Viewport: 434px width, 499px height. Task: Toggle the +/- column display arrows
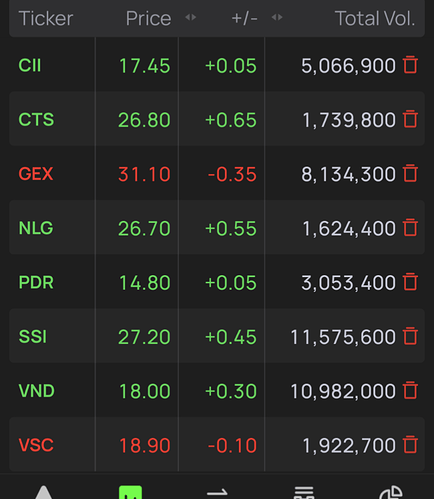pyautogui.click(x=277, y=17)
